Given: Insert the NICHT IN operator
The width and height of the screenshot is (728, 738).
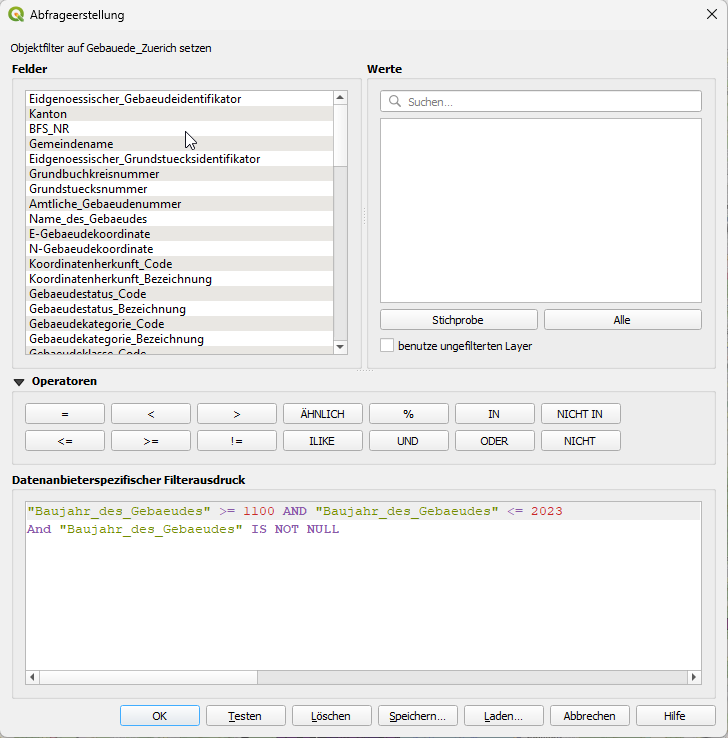Looking at the screenshot, I should [580, 414].
